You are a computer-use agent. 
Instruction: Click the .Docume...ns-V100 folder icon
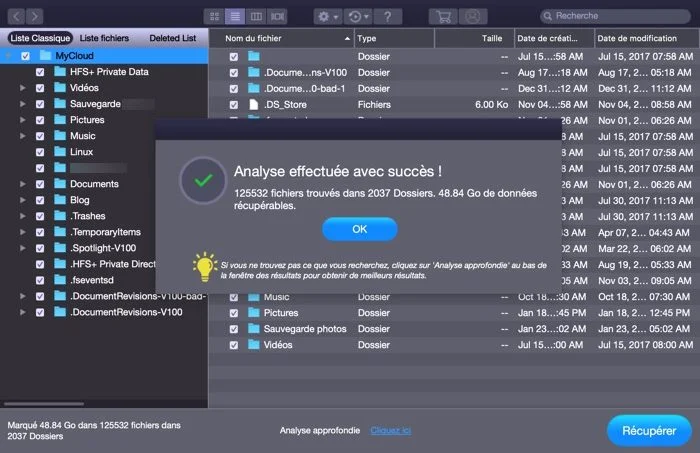254,72
